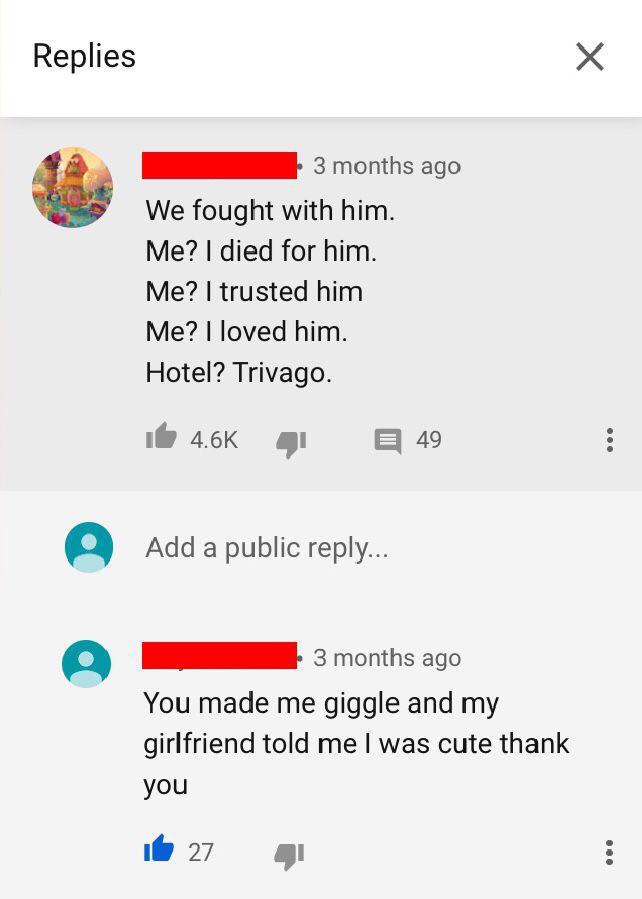Tap the redacted username of top comment
Screen dimensions: 642x899
pos(220,166)
